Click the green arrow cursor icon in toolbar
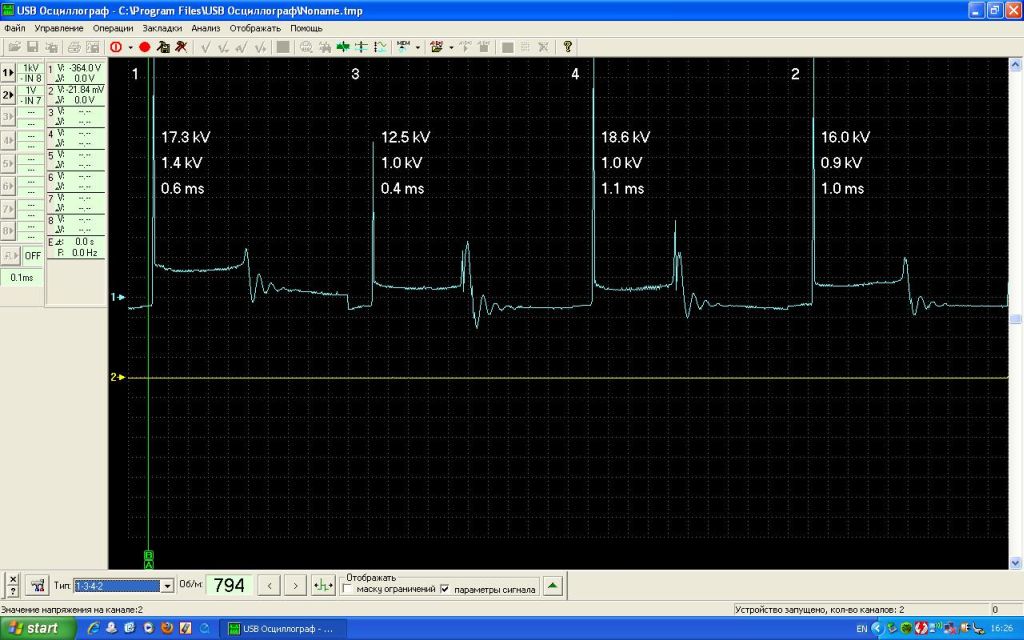Screen dimensions: 1024x640 click(x=344, y=47)
